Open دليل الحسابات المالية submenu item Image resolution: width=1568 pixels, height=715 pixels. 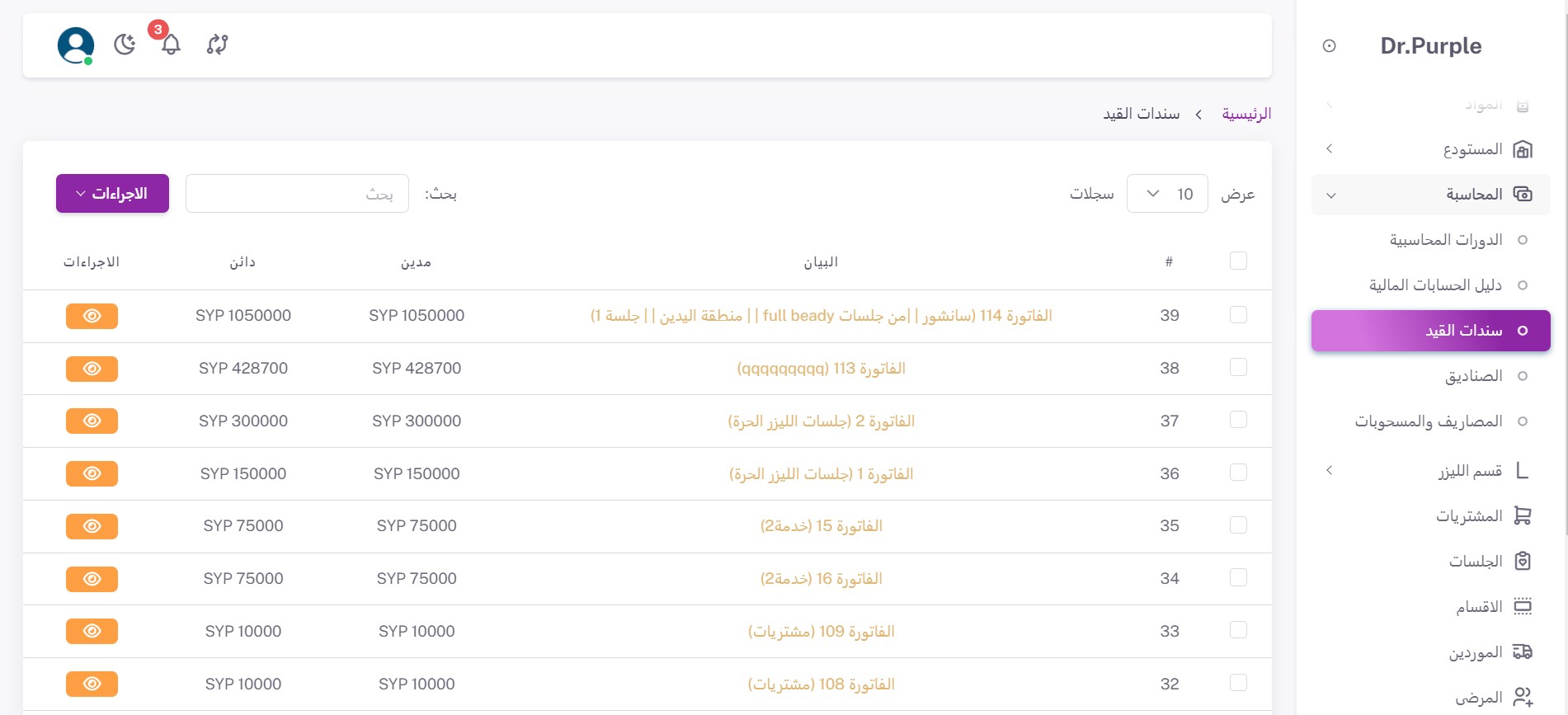coord(1435,285)
